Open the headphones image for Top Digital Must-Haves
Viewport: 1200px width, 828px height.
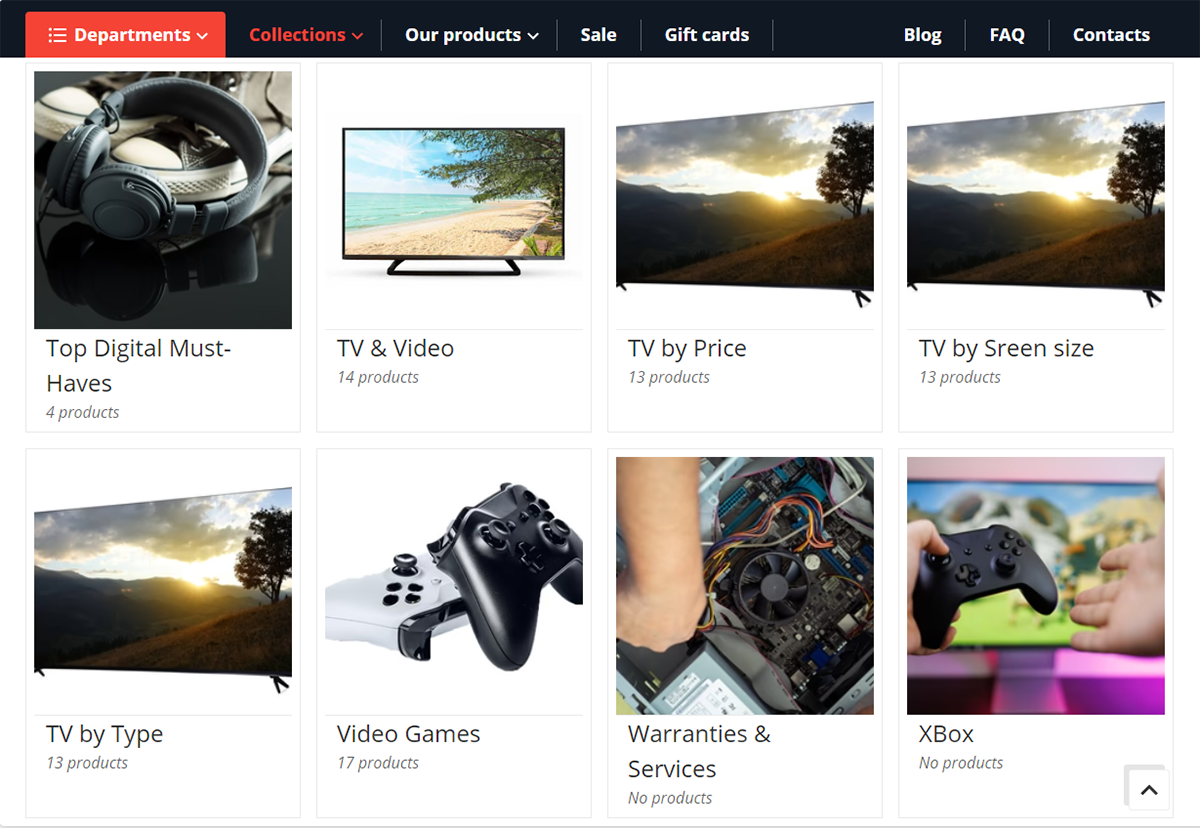point(162,198)
